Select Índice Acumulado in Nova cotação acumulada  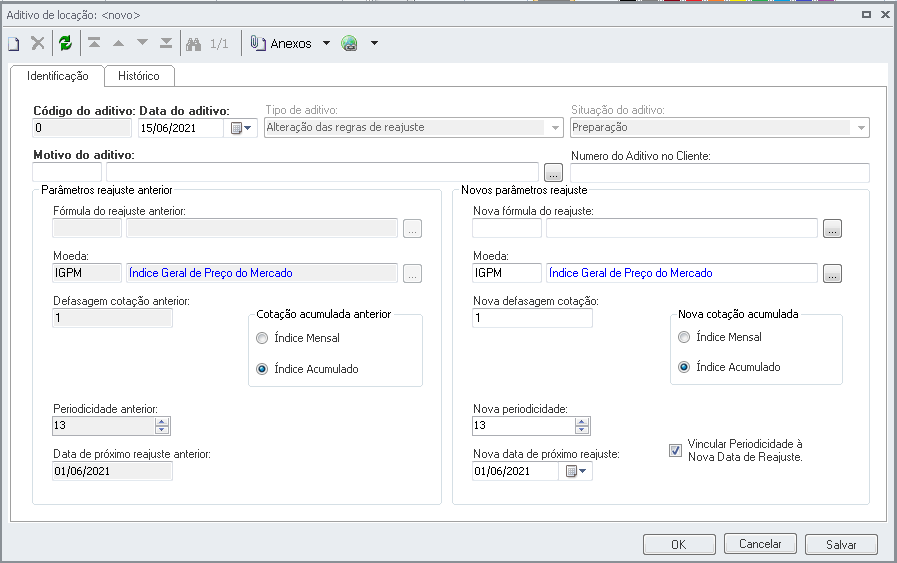[x=684, y=367]
